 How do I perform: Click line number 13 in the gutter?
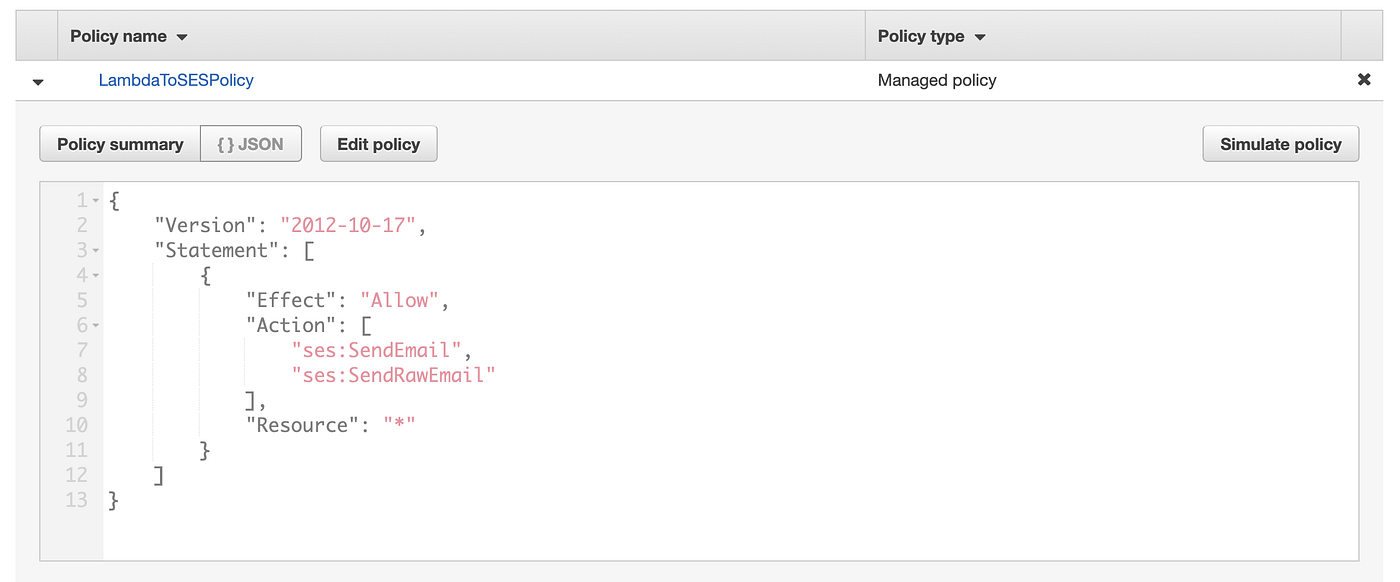click(x=76, y=500)
